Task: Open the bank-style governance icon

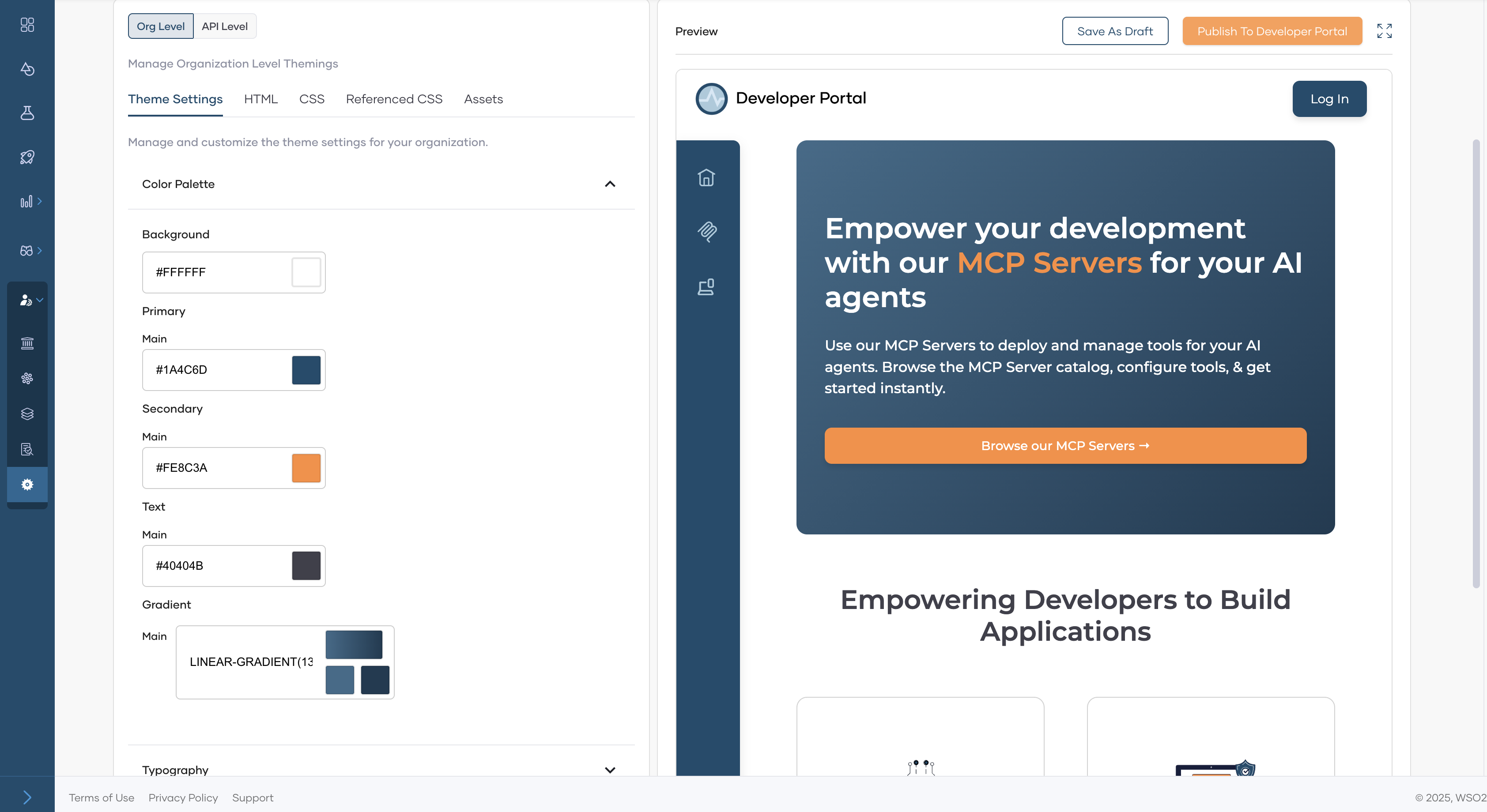Action: tap(28, 343)
